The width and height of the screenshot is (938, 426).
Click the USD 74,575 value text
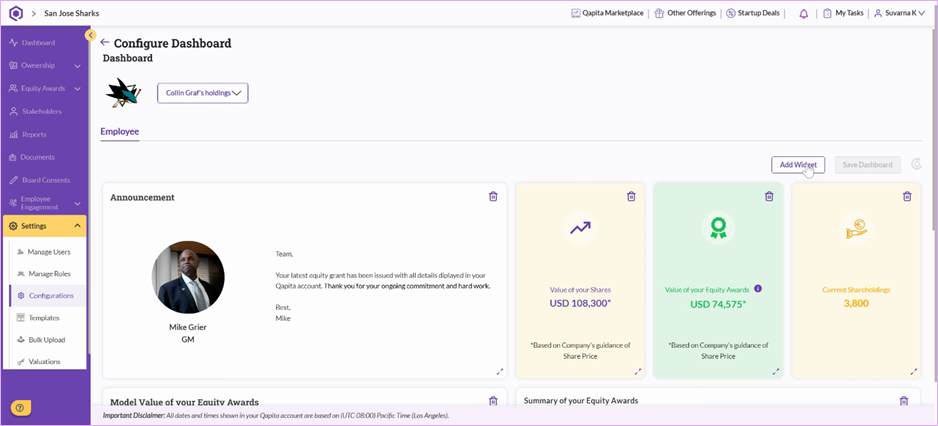pyautogui.click(x=718, y=304)
